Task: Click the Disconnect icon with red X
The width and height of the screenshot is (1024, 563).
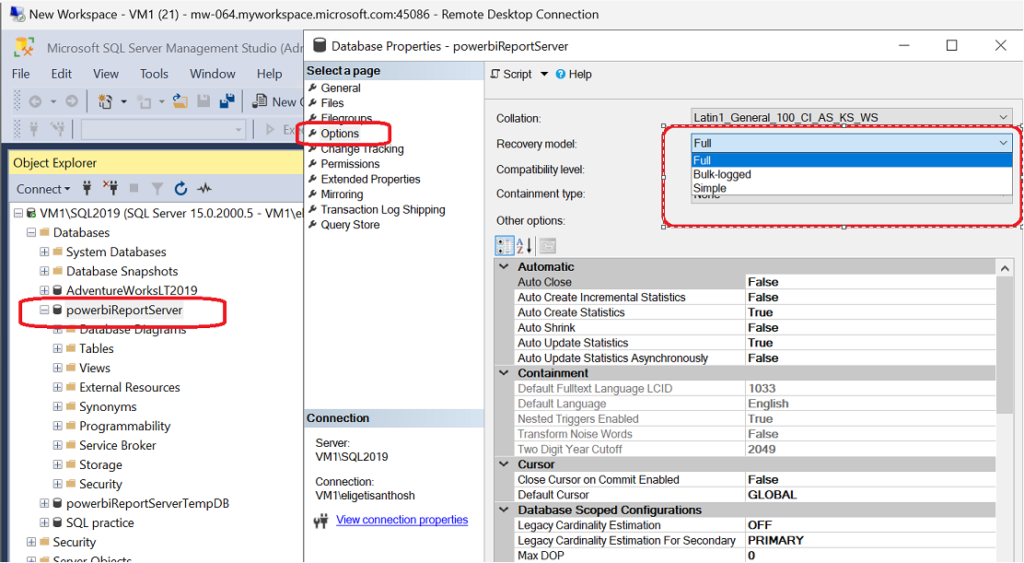Action: tap(110, 189)
